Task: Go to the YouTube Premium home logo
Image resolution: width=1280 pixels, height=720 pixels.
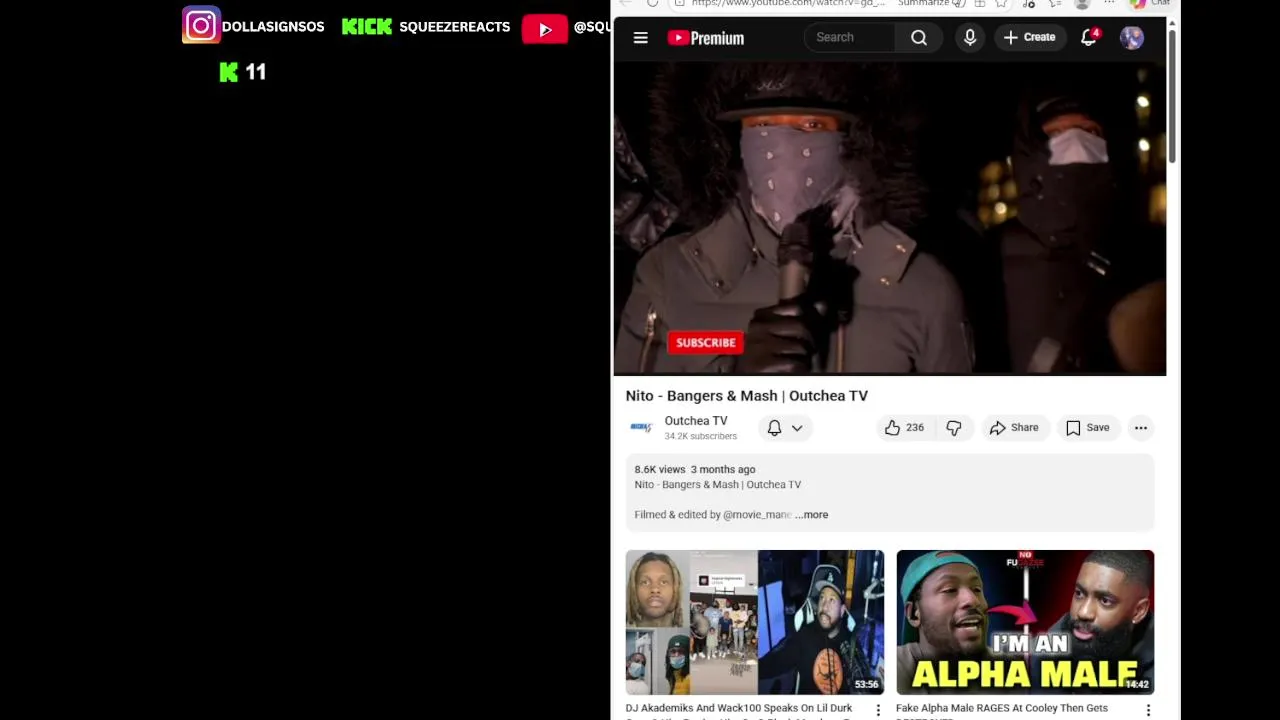Action: click(706, 38)
